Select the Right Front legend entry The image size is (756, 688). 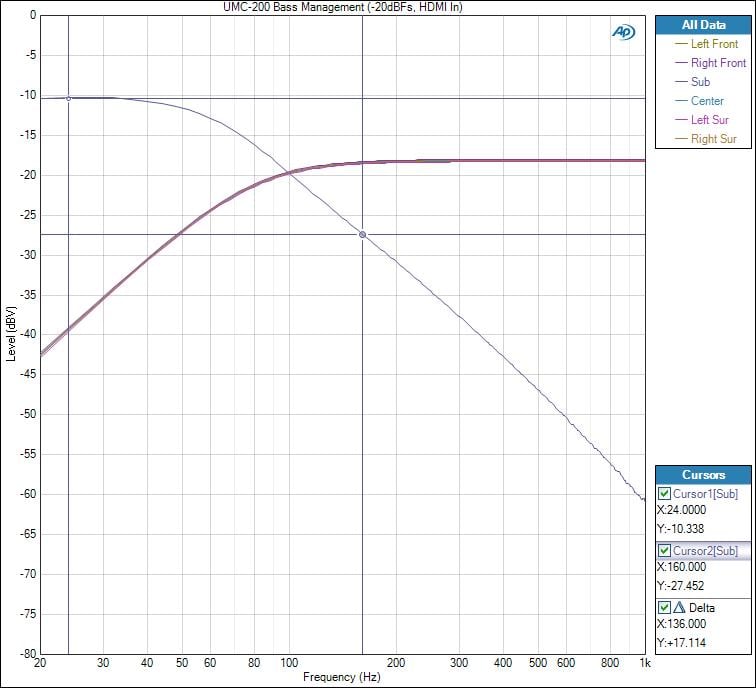click(718, 63)
